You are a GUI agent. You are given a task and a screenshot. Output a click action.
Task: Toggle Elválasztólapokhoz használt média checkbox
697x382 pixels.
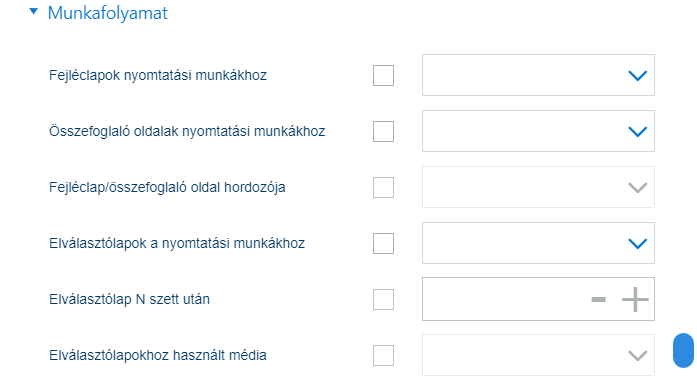[383, 355]
